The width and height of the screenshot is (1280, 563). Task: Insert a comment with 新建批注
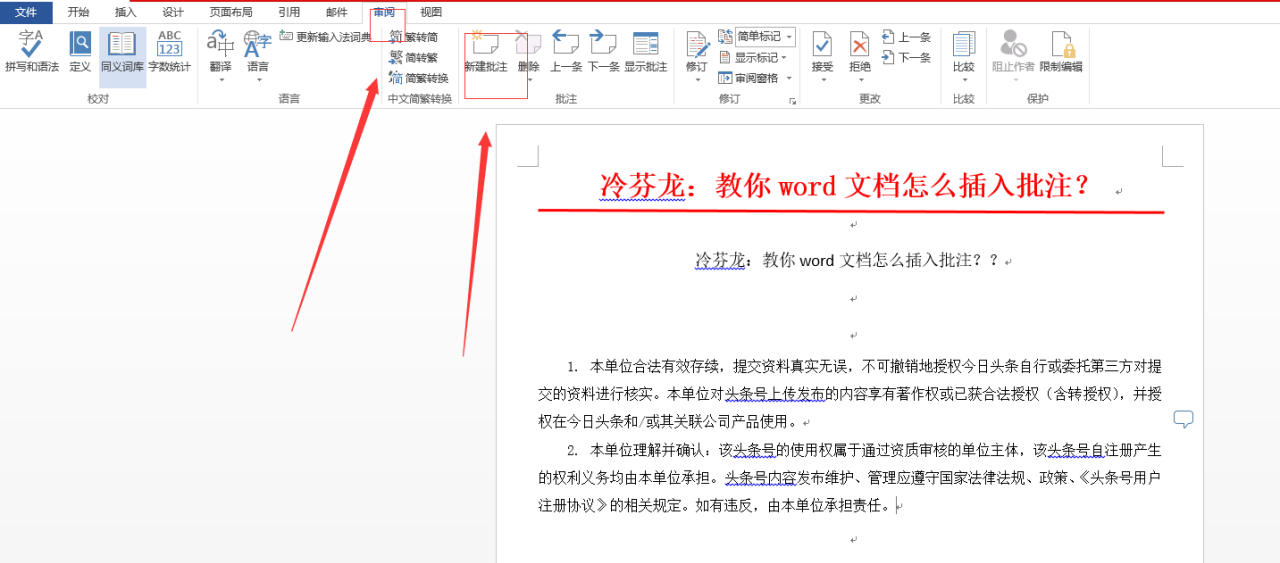point(486,52)
